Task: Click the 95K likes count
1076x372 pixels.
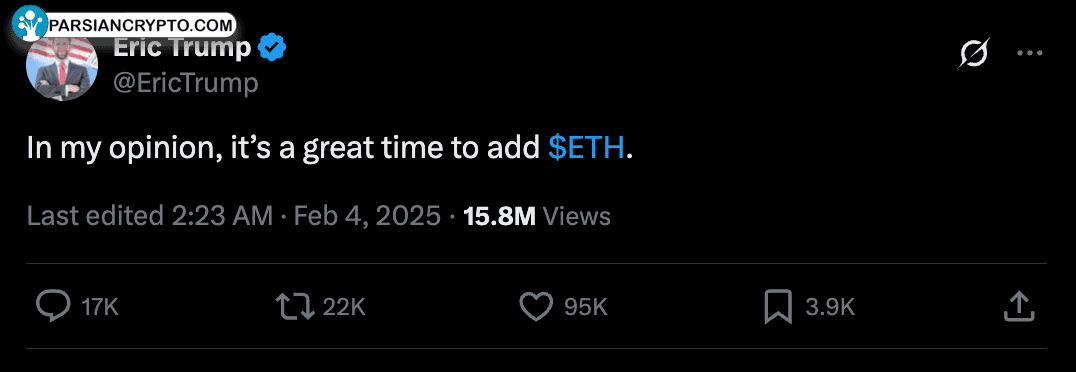Action: pos(586,307)
